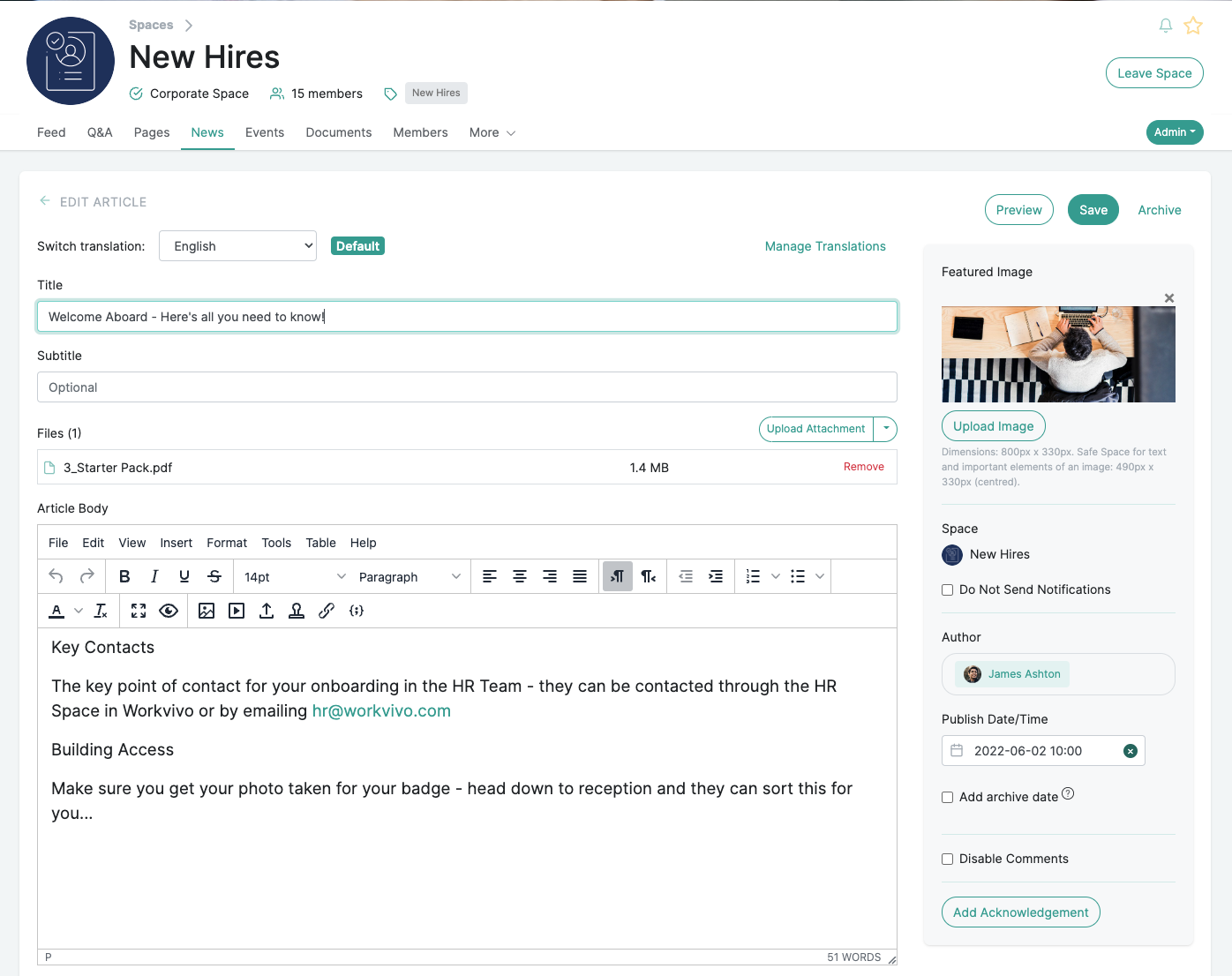Tick the Disable Comments checkbox

pos(948,859)
